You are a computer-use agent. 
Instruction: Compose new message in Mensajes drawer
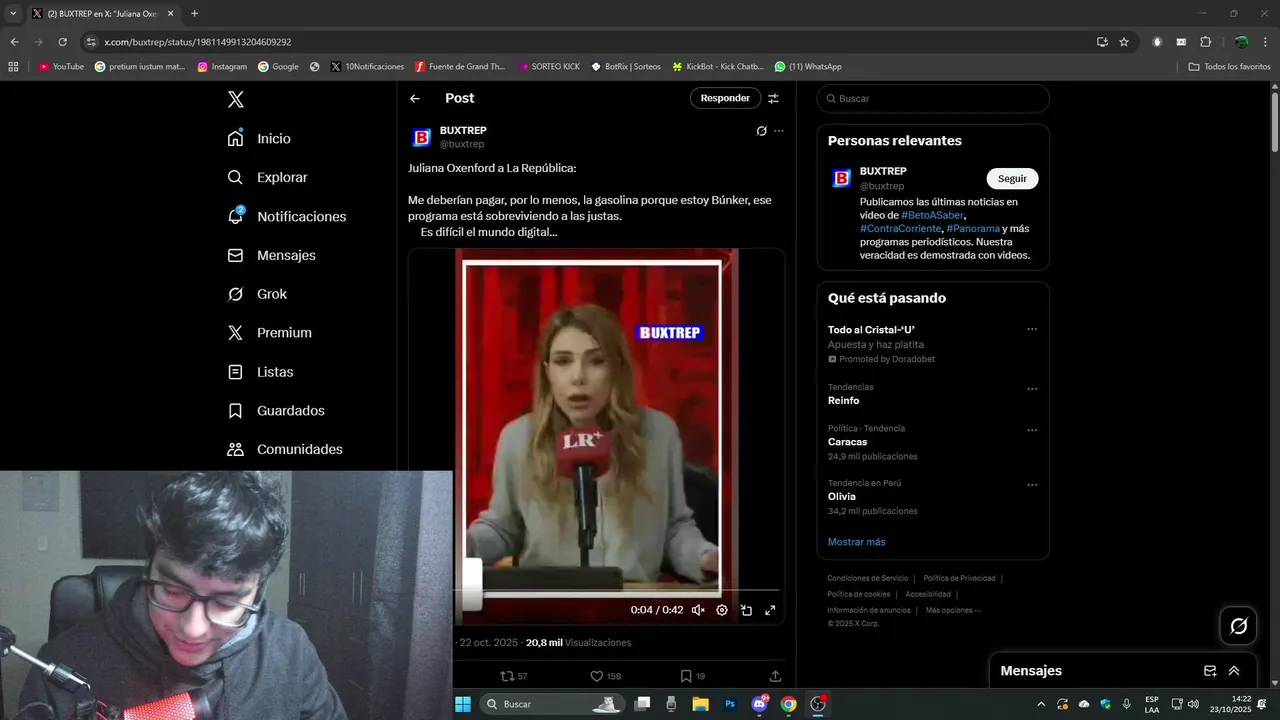(x=1210, y=671)
